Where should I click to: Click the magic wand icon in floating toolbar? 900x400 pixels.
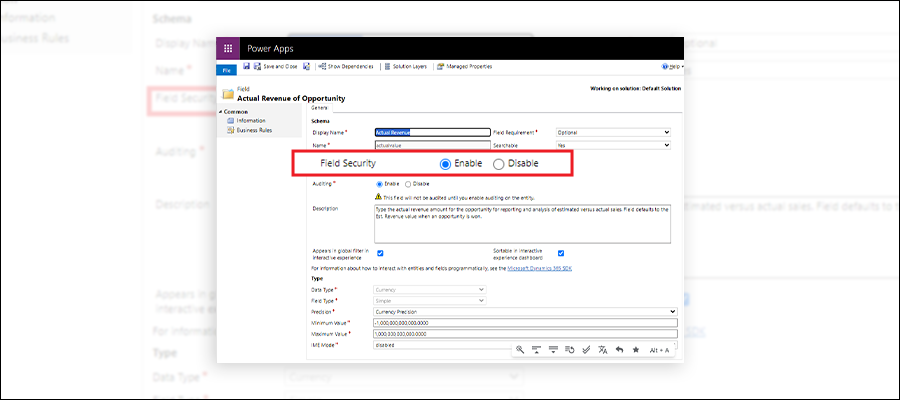pyautogui.click(x=520, y=349)
